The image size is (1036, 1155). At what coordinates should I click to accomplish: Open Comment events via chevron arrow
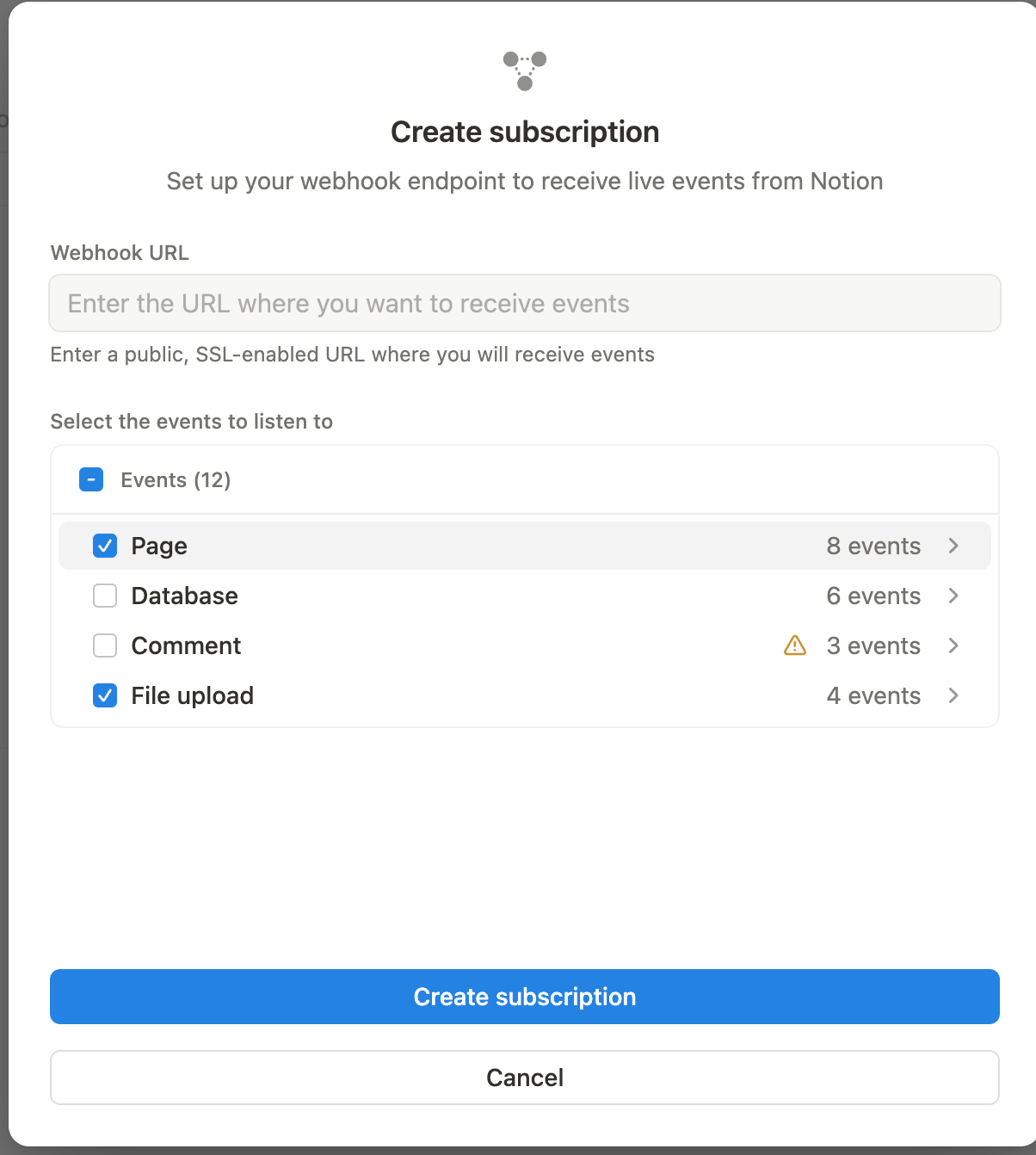pos(953,645)
